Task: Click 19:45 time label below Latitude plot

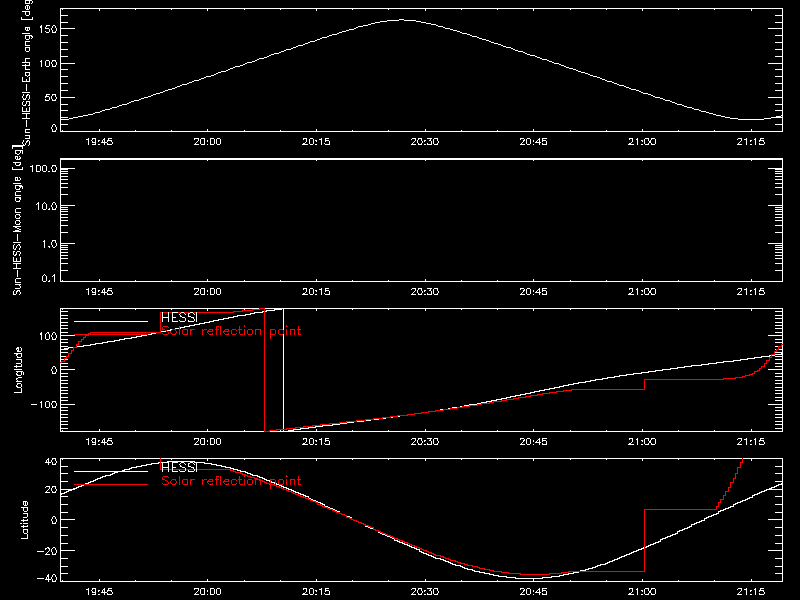Action: (x=99, y=592)
